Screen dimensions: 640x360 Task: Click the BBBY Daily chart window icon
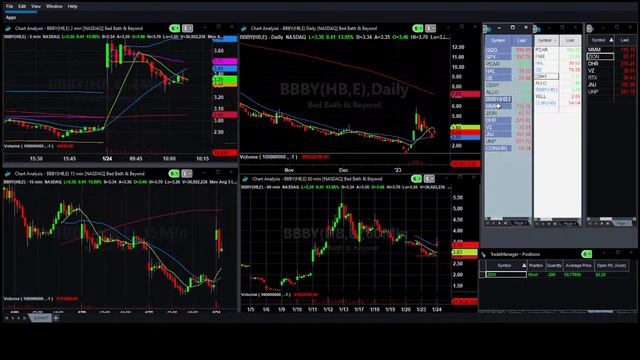click(244, 29)
